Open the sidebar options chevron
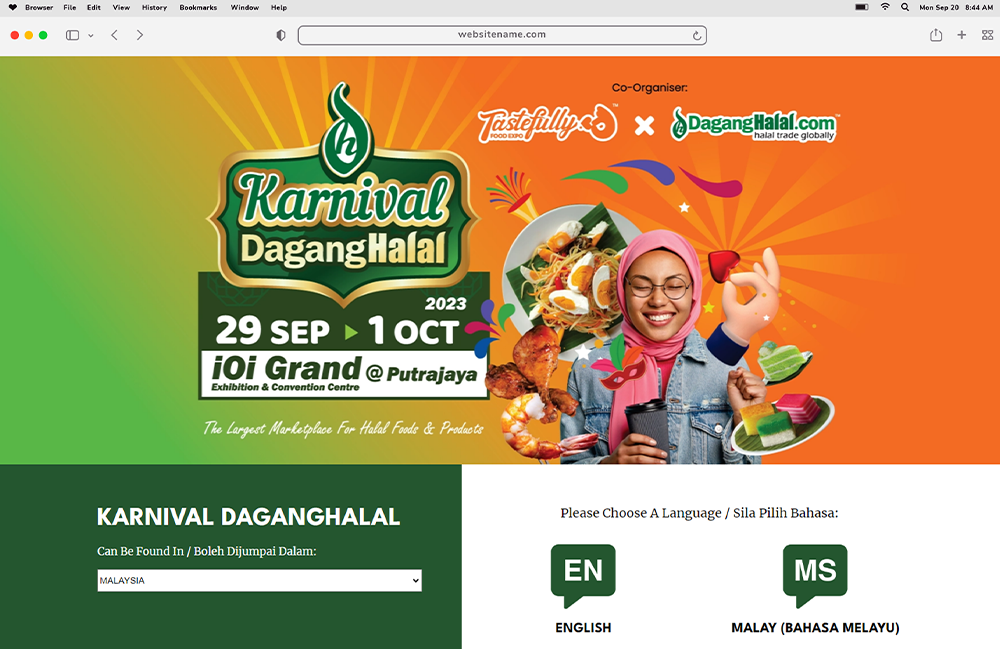The image size is (1000, 649). point(91,36)
